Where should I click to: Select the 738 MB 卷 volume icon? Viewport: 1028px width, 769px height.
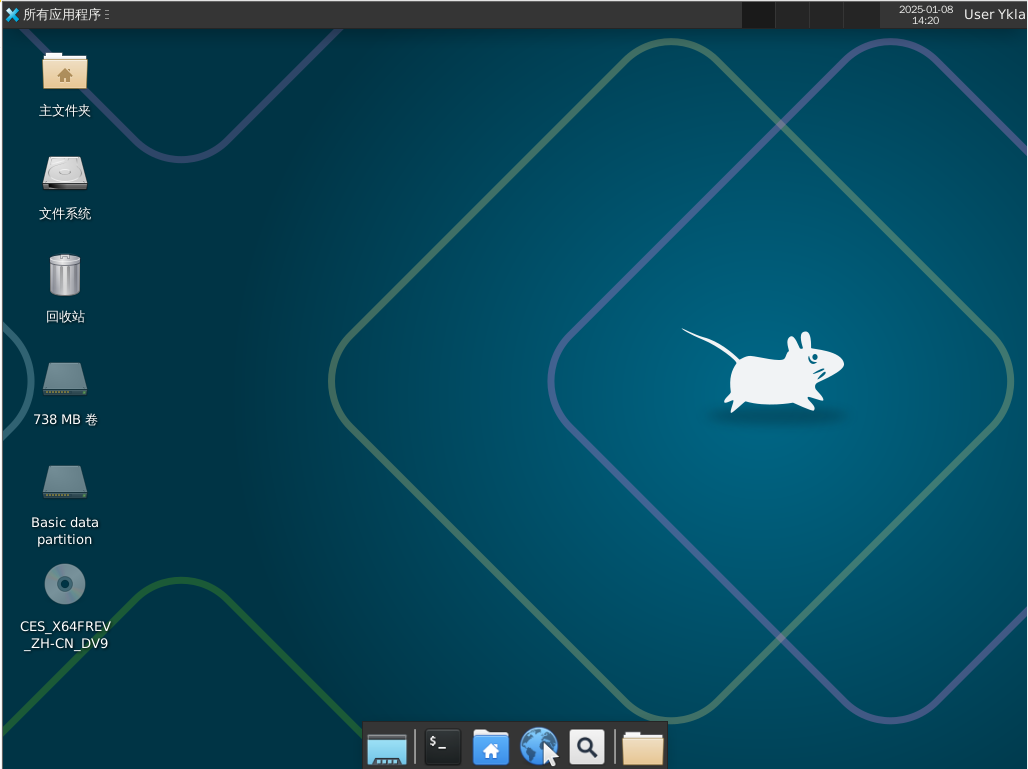(65, 378)
